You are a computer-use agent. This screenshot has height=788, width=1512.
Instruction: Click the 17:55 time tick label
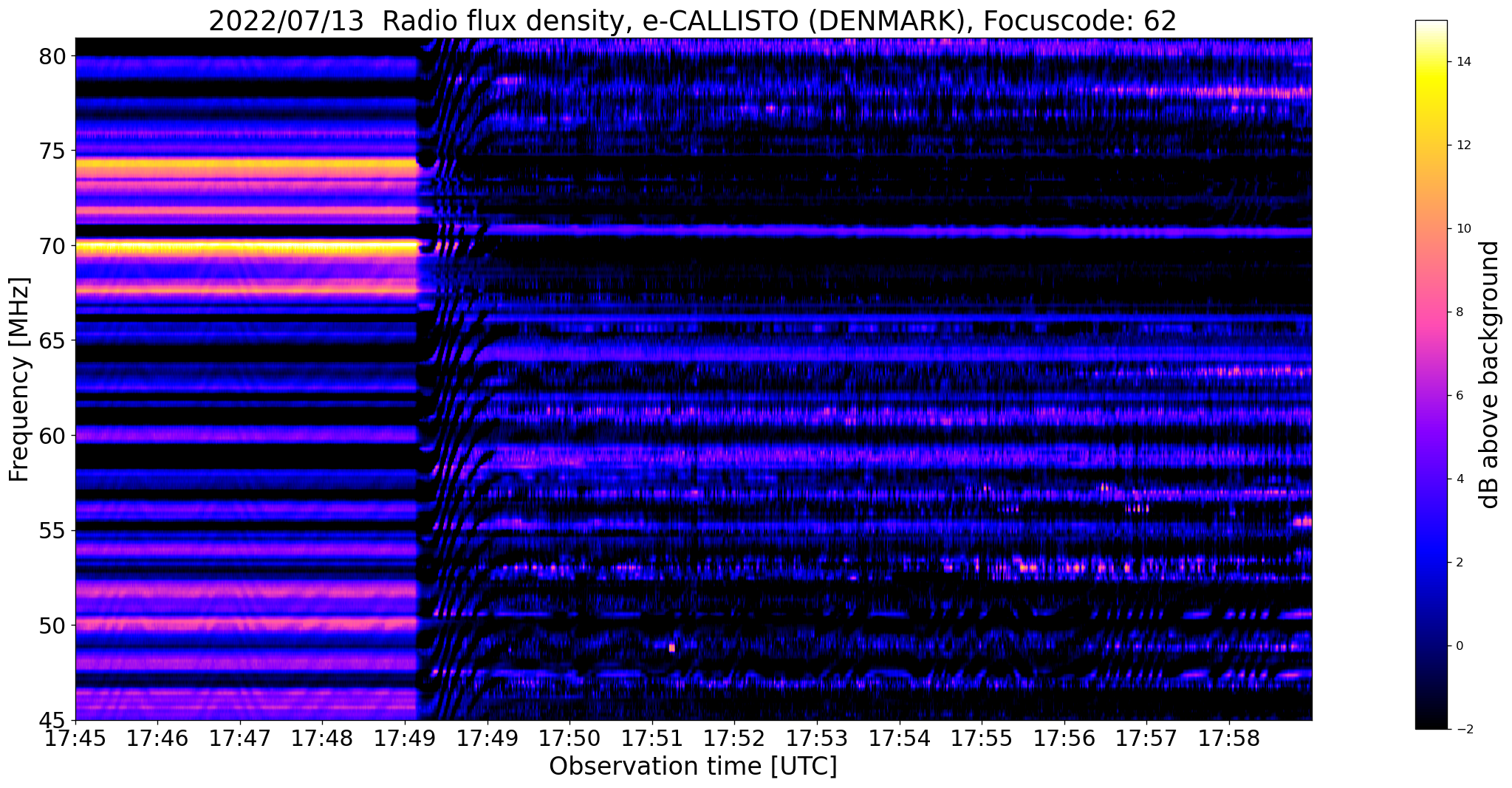click(982, 737)
